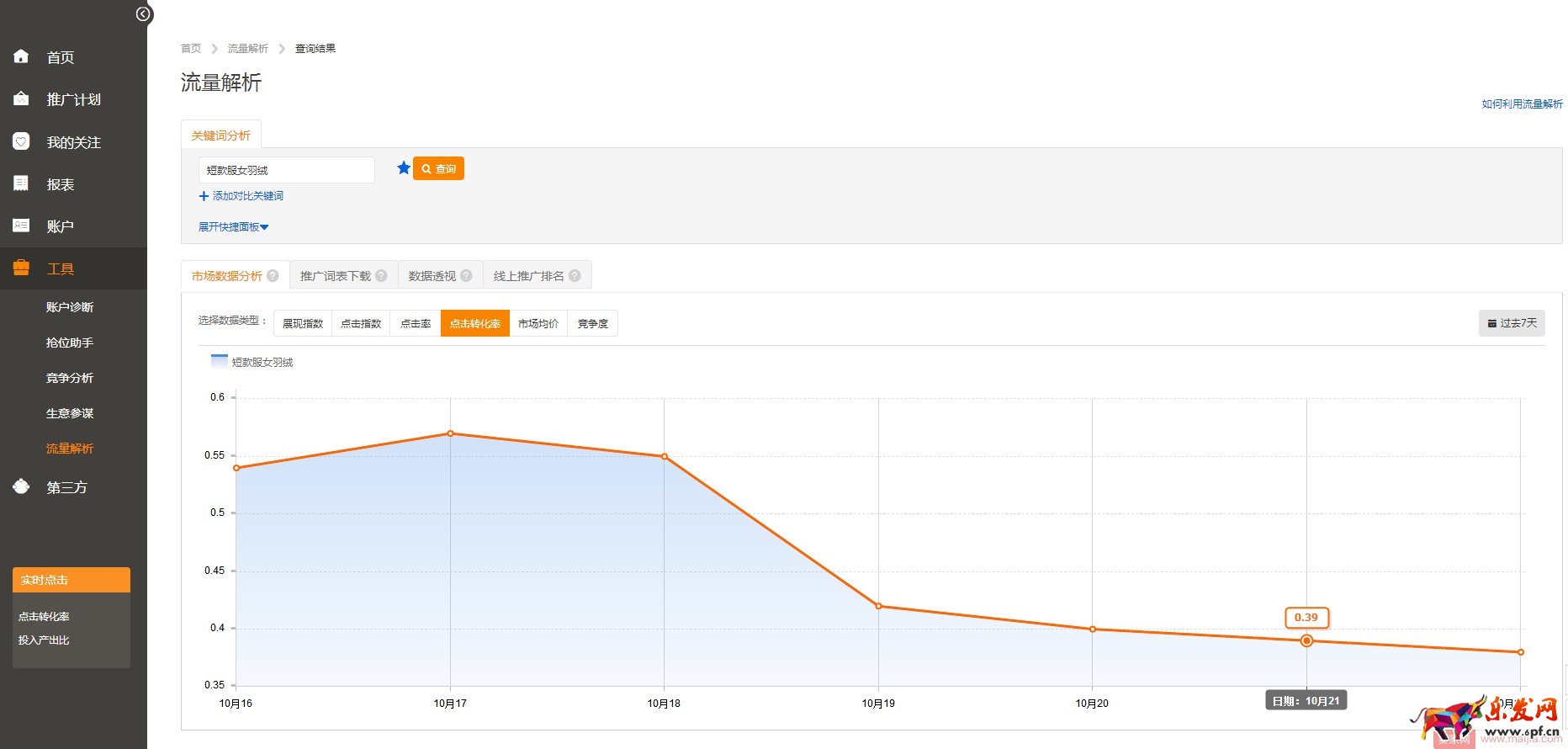Click the 推广计划 sidebar icon
1568x749 pixels.
click(21, 99)
